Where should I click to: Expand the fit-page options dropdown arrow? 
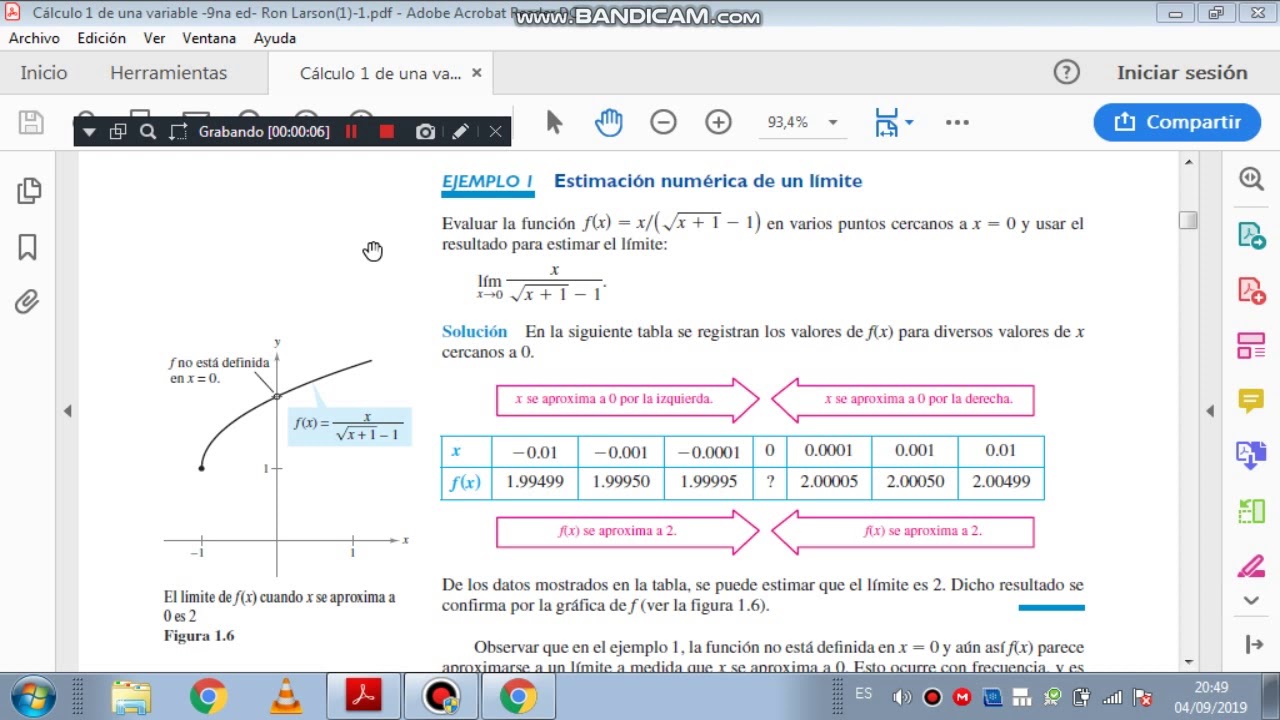pos(909,122)
